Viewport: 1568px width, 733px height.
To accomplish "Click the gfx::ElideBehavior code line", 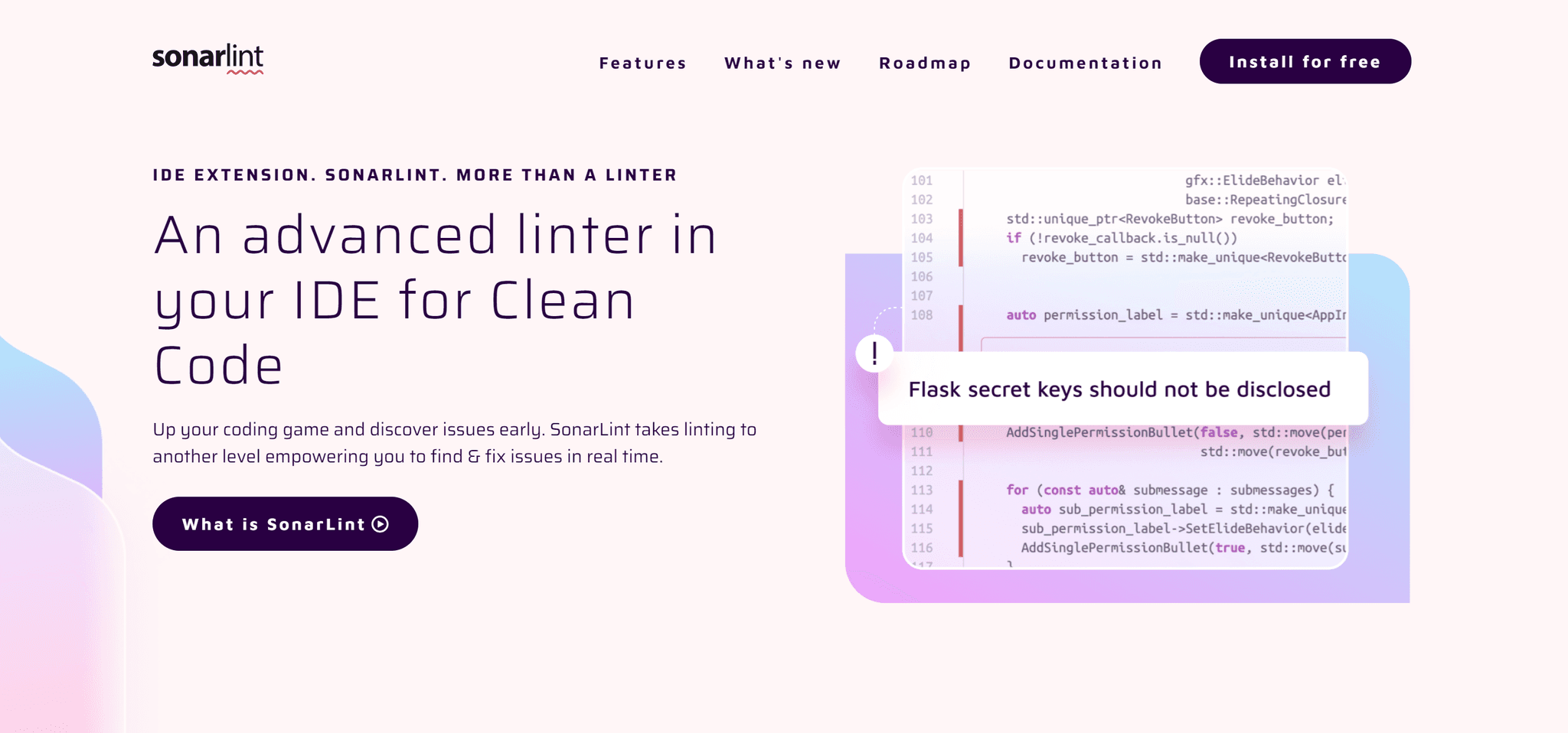I will [x=1265, y=181].
